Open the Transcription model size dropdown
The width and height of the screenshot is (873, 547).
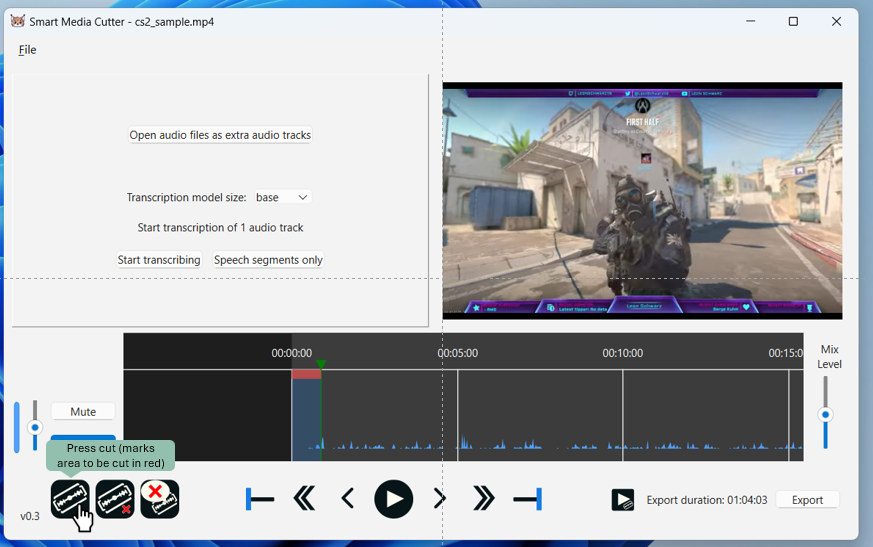tap(282, 198)
